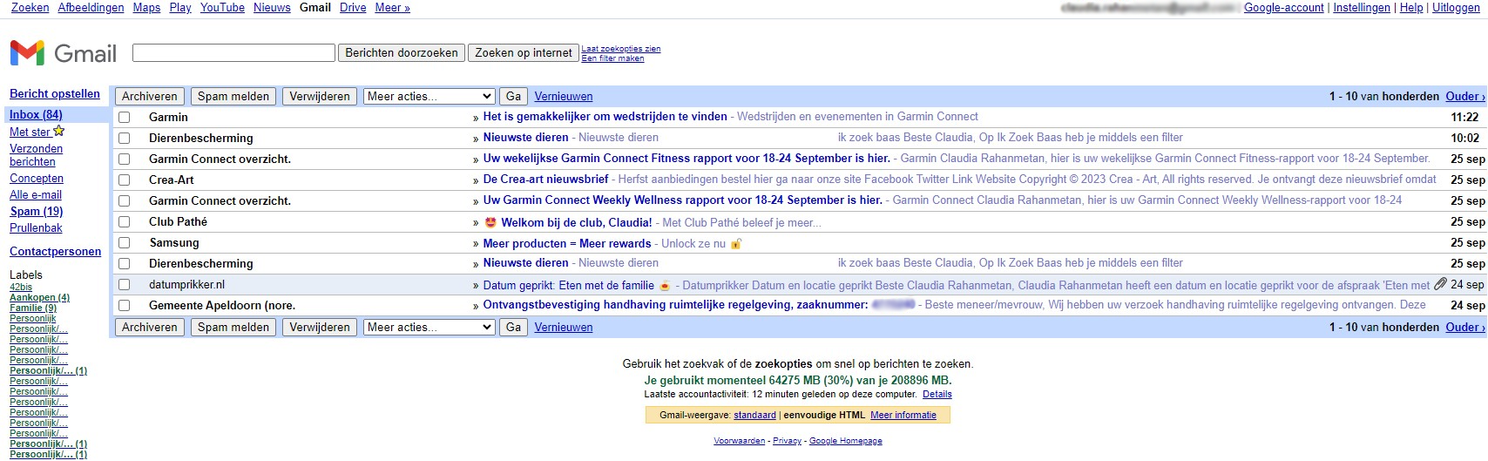Open the Google-account link

pos(1284,7)
